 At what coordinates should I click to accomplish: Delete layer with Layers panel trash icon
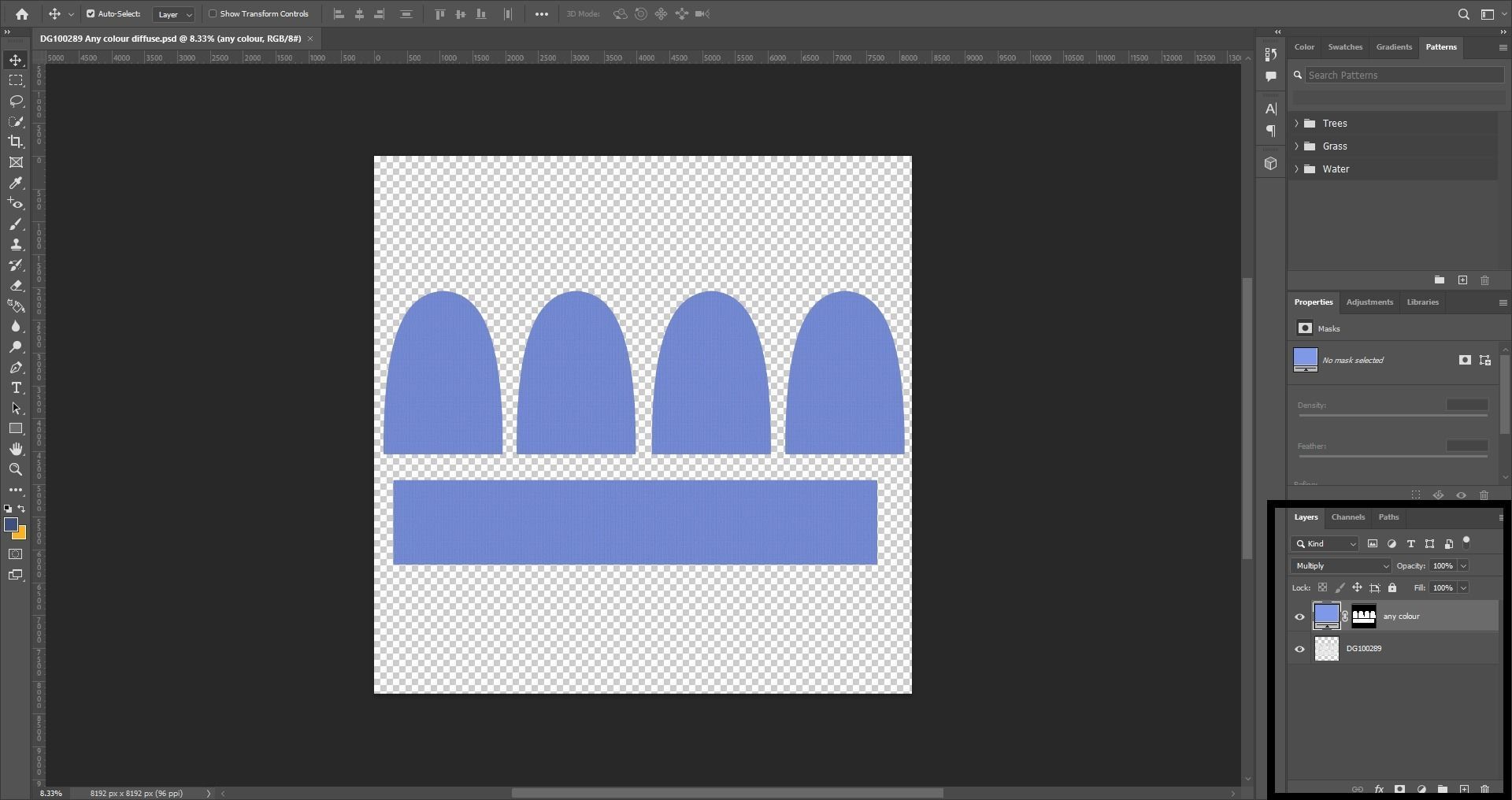click(x=1485, y=789)
